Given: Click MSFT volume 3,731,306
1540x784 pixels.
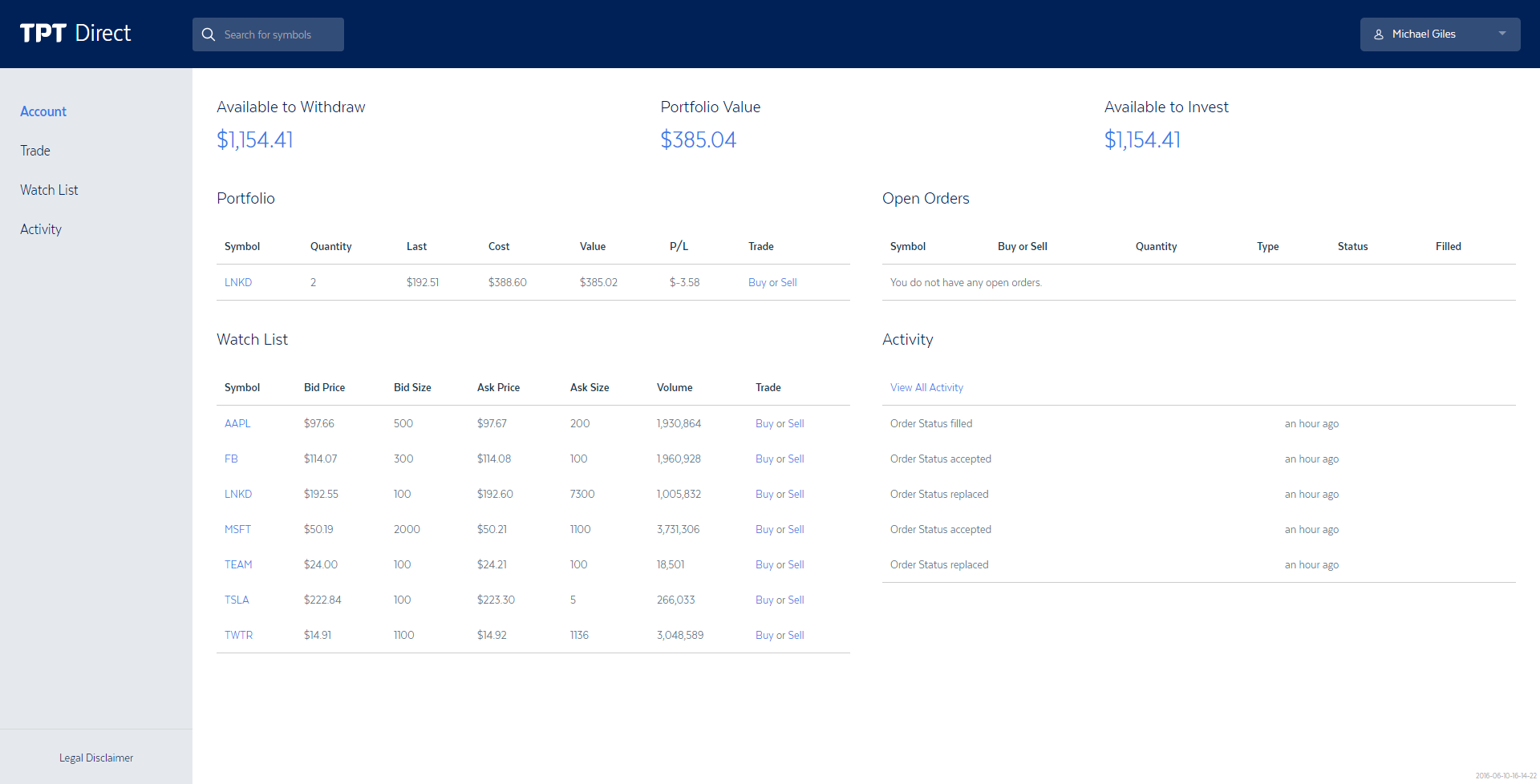Looking at the screenshot, I should tap(679, 529).
